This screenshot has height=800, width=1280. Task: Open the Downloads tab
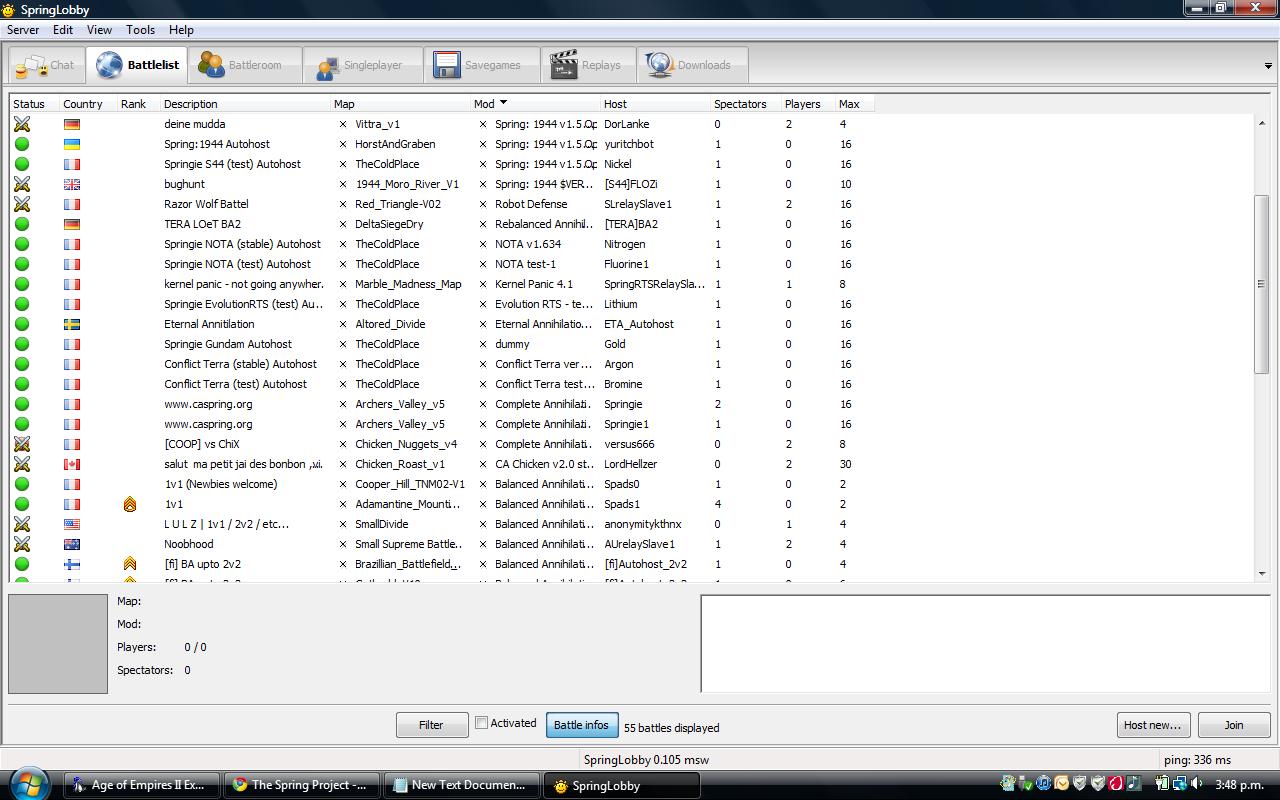point(691,66)
